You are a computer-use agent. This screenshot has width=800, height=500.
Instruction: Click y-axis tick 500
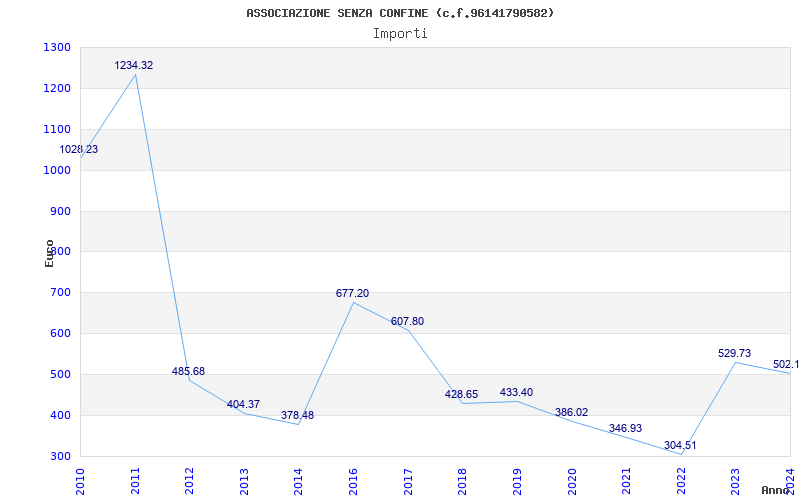59,374
